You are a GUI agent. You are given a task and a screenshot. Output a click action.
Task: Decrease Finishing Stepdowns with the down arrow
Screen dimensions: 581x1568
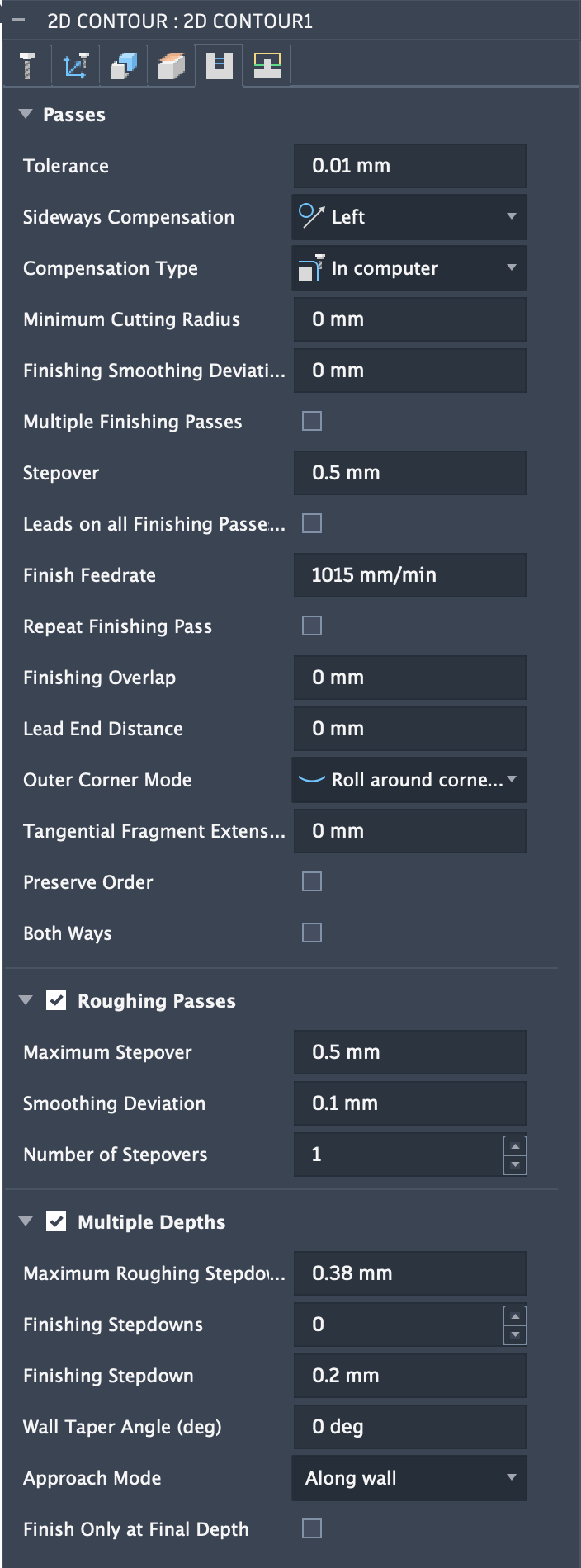(x=515, y=1334)
